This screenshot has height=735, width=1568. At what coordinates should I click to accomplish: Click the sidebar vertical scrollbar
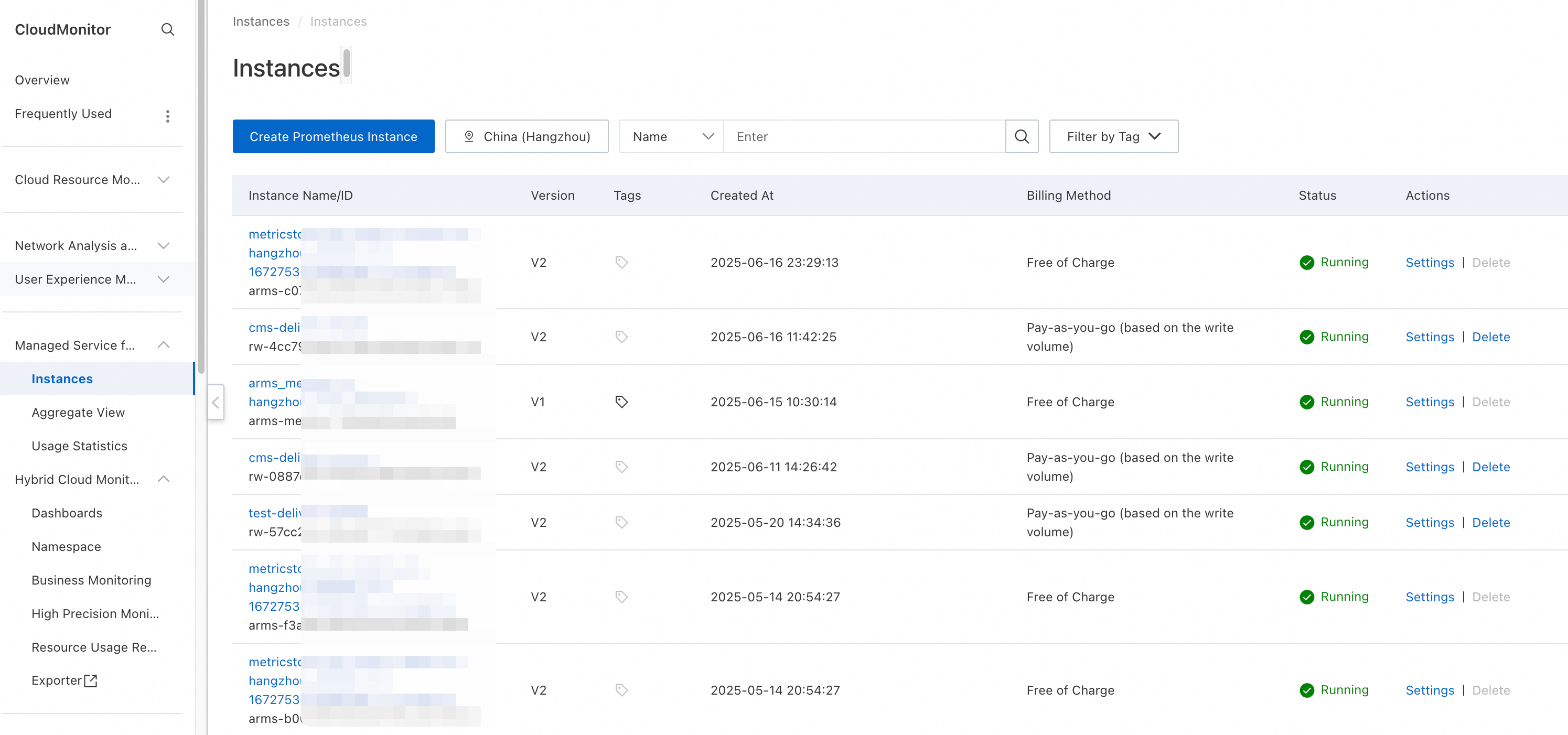[x=201, y=182]
